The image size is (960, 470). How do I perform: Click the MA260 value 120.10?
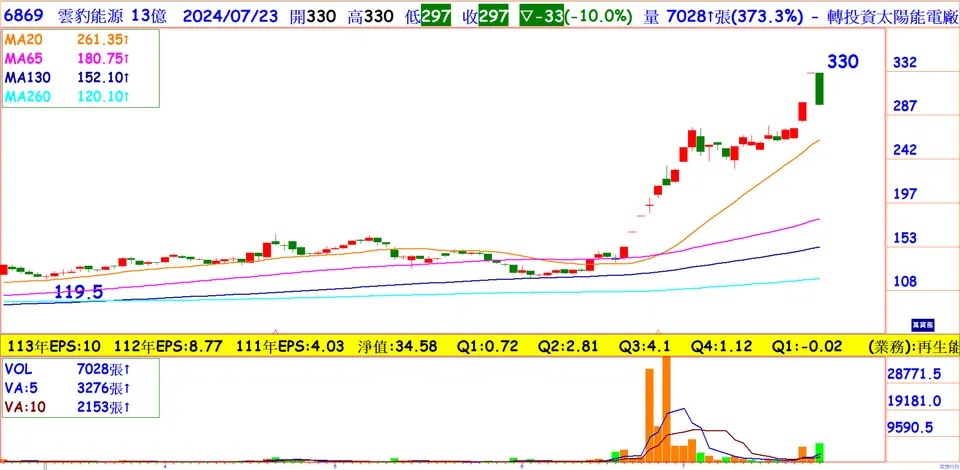[102, 96]
